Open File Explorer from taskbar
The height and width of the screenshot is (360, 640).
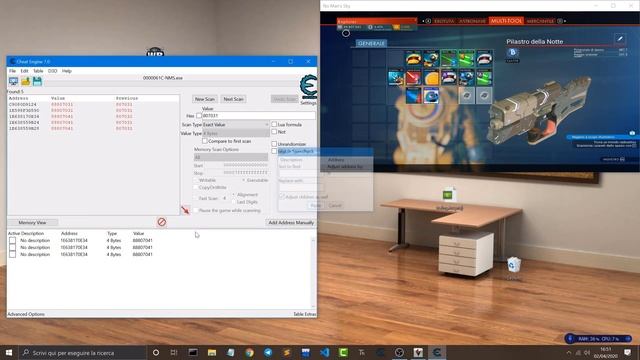coord(212,352)
